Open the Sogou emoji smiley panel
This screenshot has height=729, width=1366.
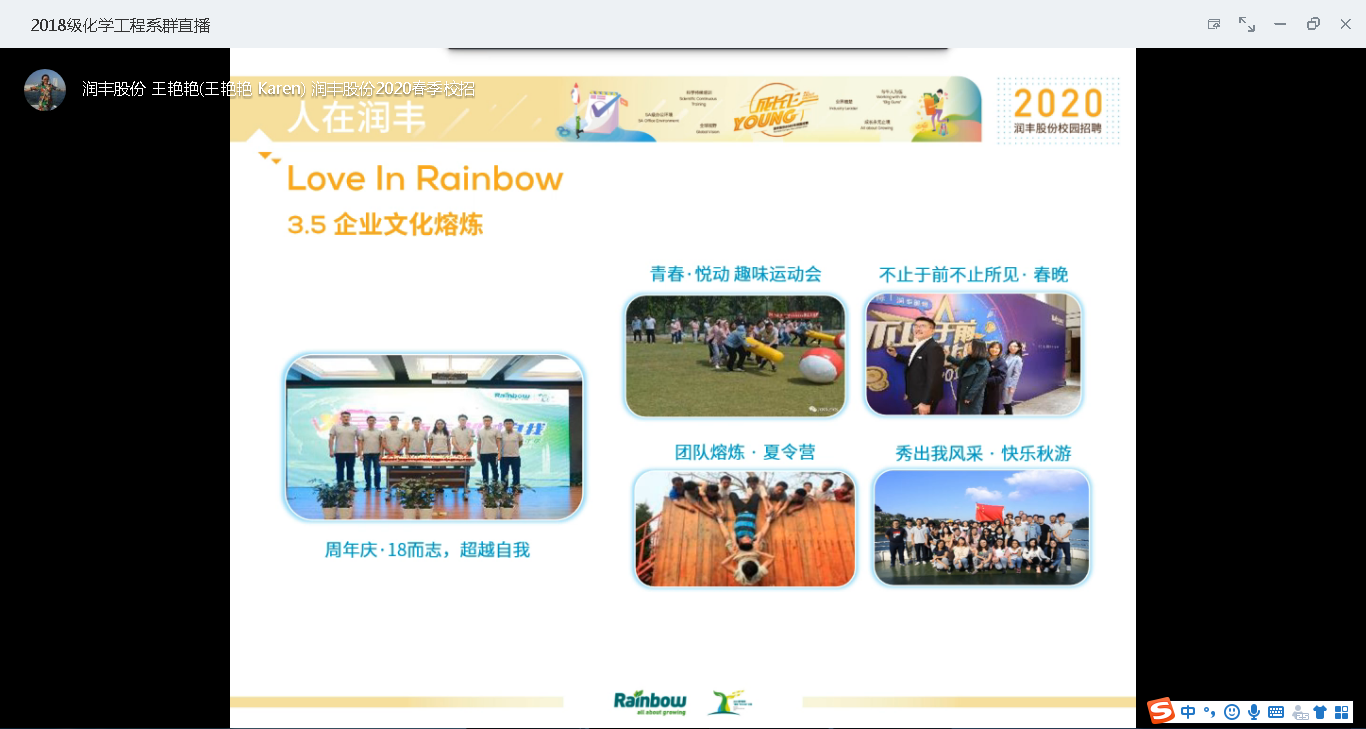[1232, 712]
